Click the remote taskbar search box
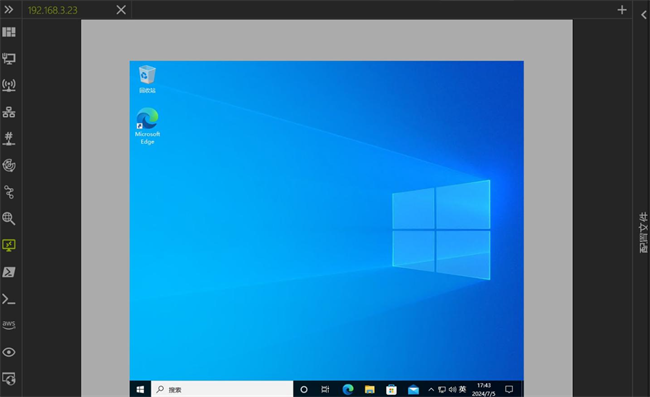 [222, 389]
